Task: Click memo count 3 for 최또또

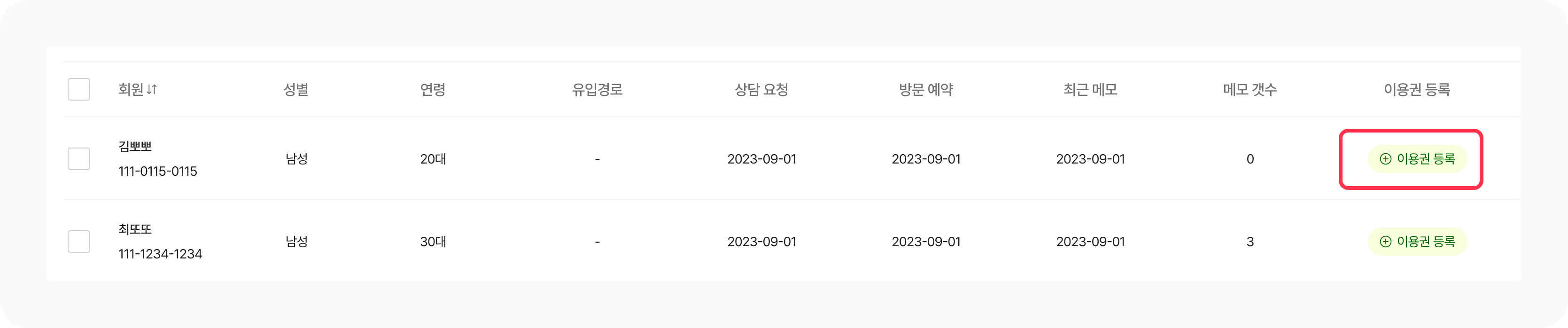Action: click(x=1250, y=242)
